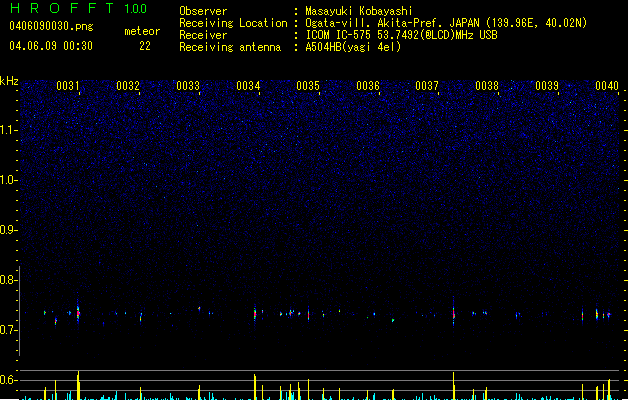Click the bright echo at 0031
The image size is (629, 400).
(x=78, y=312)
